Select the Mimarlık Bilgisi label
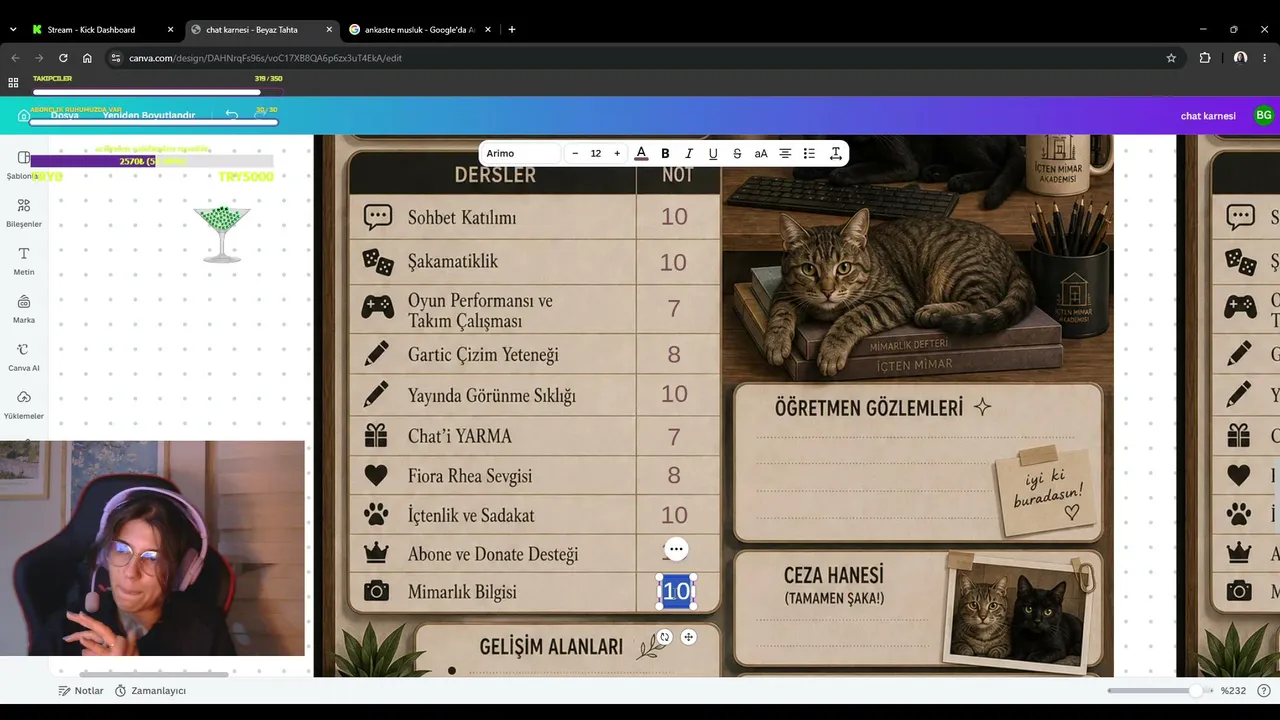The image size is (1280, 720). (462, 592)
